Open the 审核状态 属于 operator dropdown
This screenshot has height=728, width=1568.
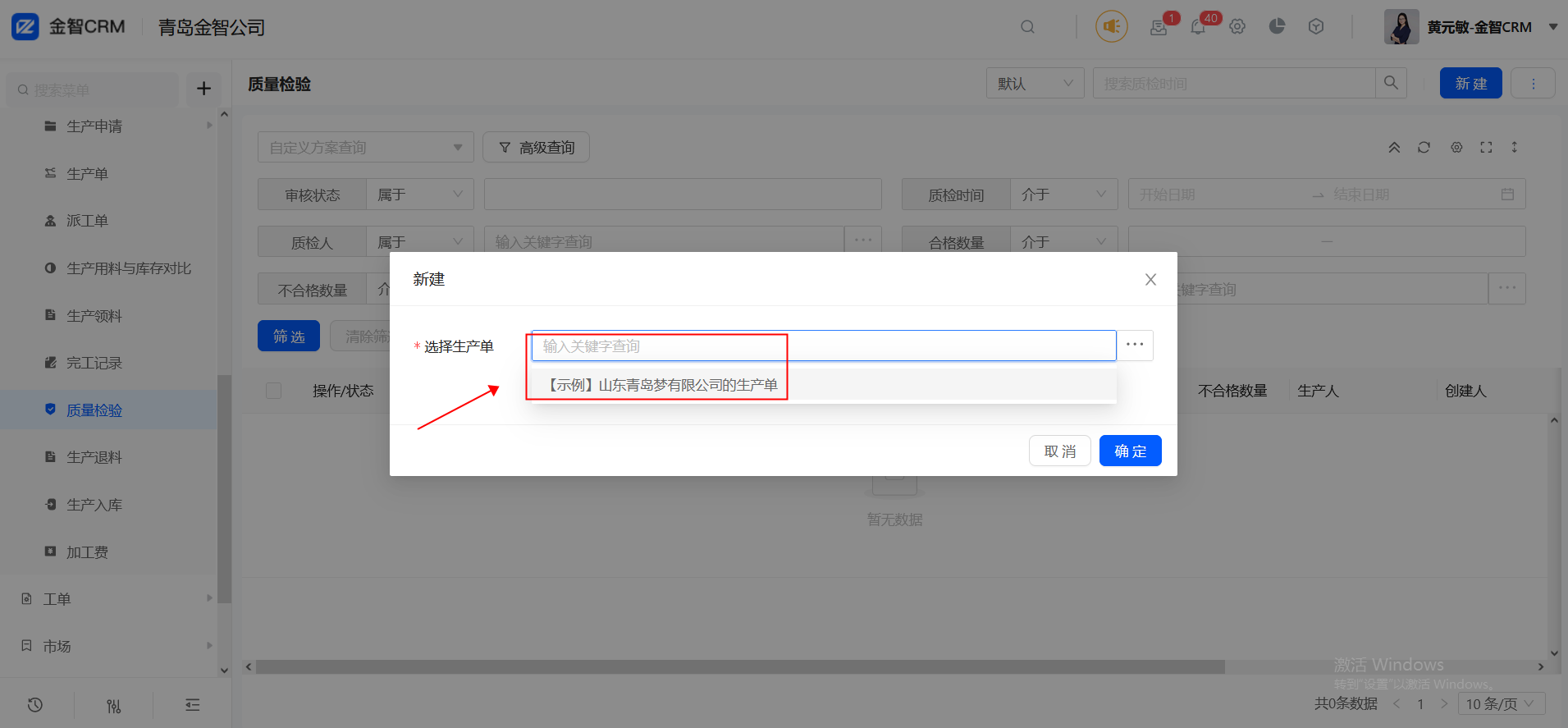[x=420, y=195]
